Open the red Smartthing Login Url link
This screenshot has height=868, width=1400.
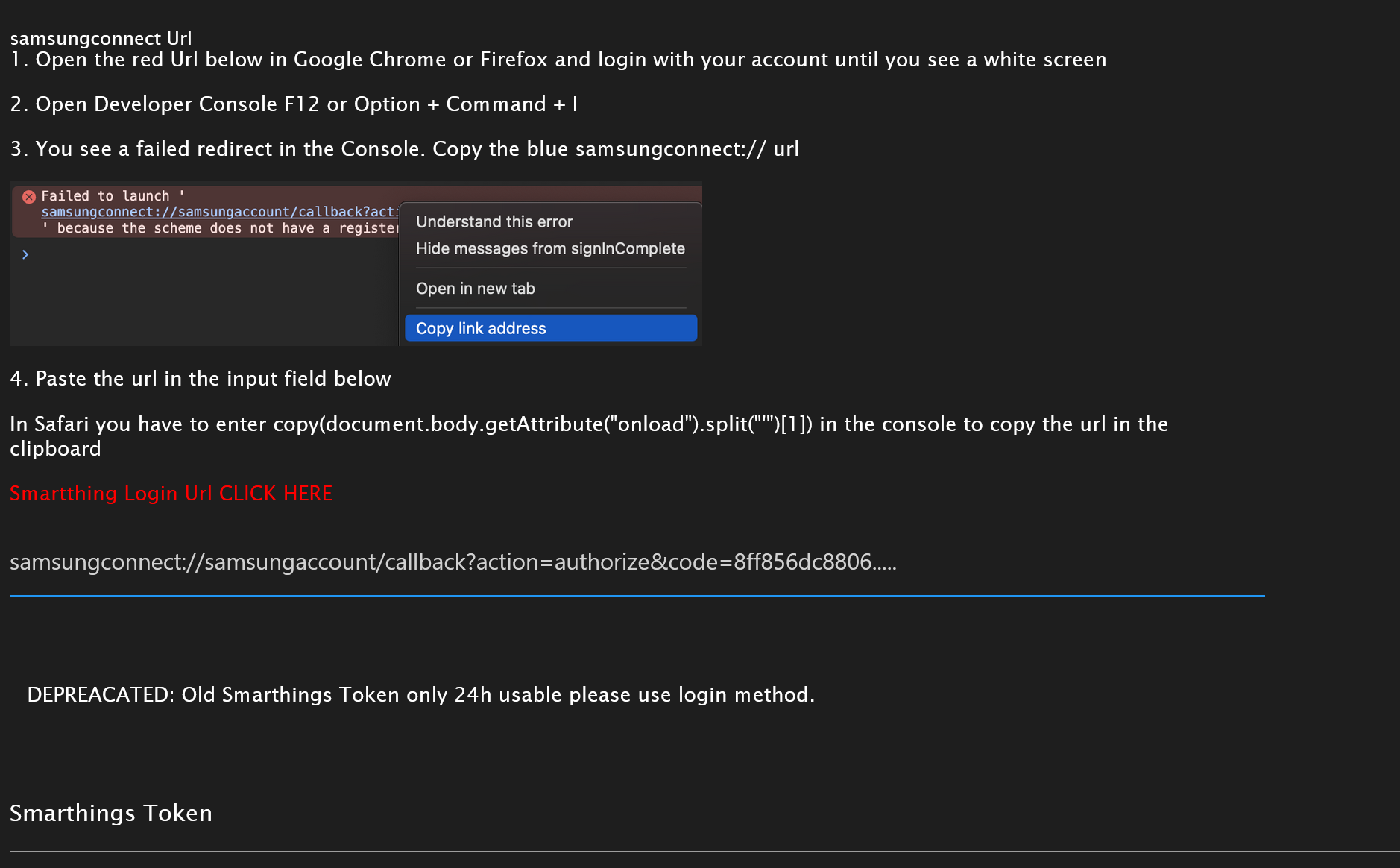171,493
